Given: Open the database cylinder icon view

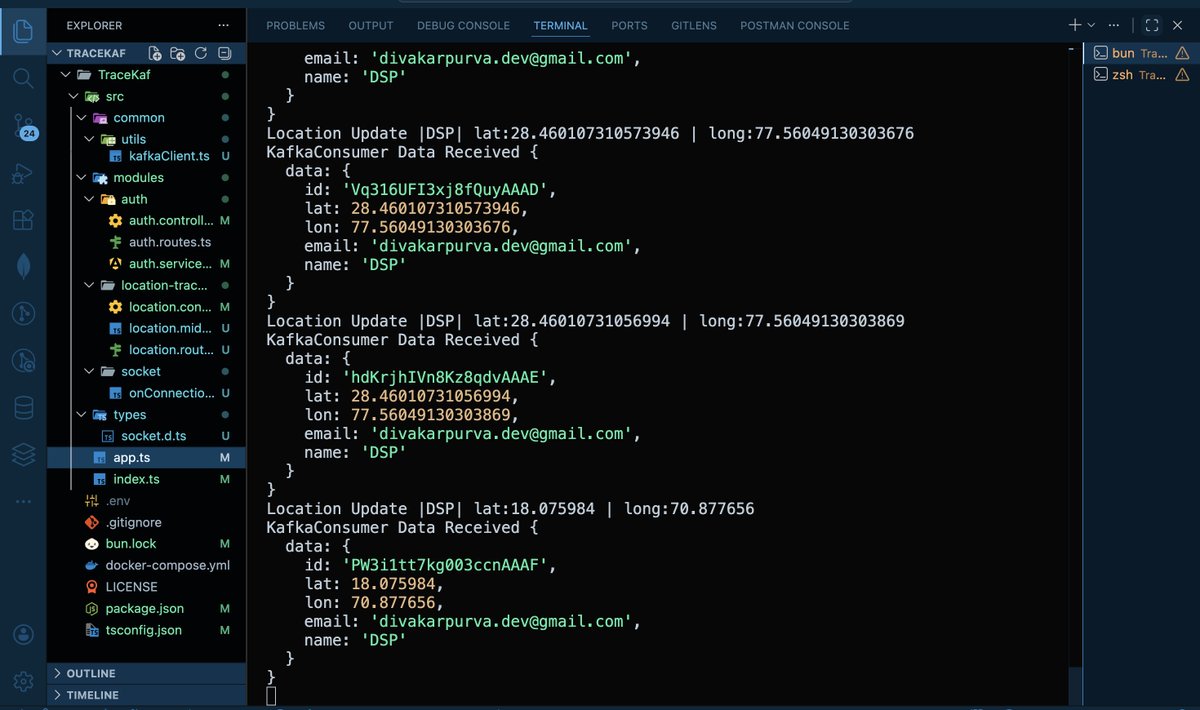Looking at the screenshot, I should click(x=23, y=408).
